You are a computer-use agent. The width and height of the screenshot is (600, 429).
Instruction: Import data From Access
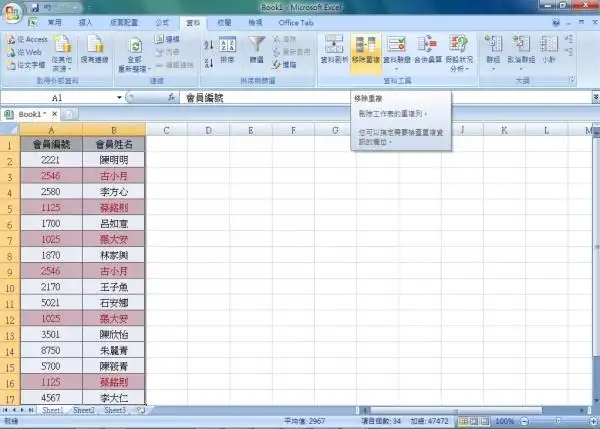pos(28,39)
